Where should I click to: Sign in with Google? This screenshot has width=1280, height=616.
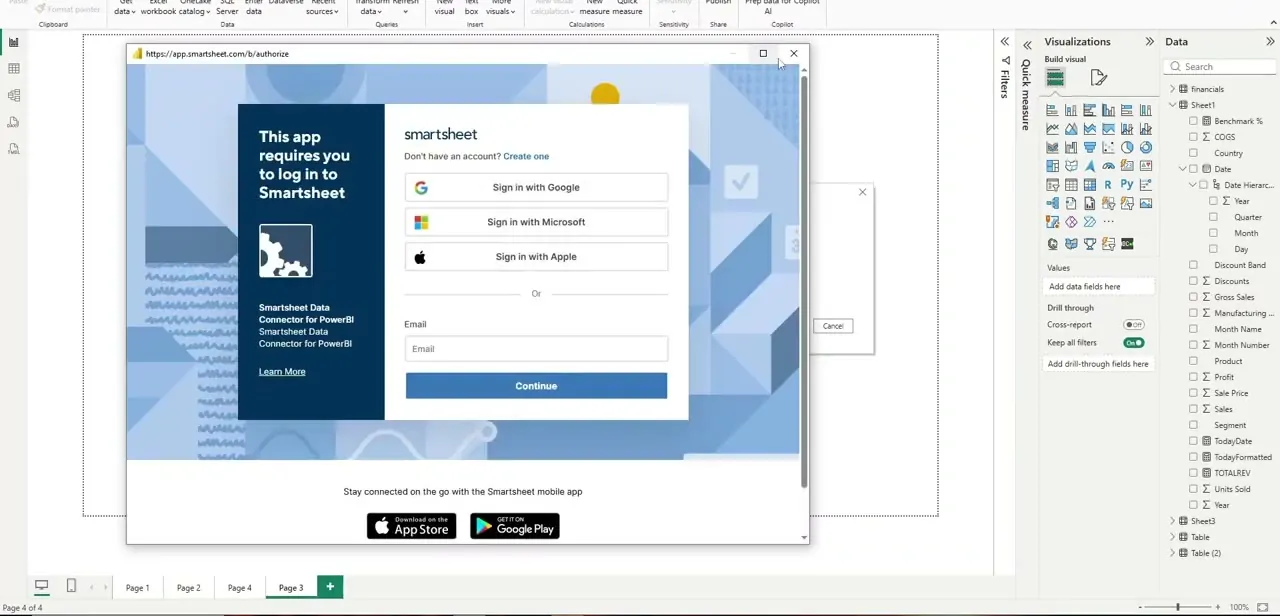pos(536,187)
